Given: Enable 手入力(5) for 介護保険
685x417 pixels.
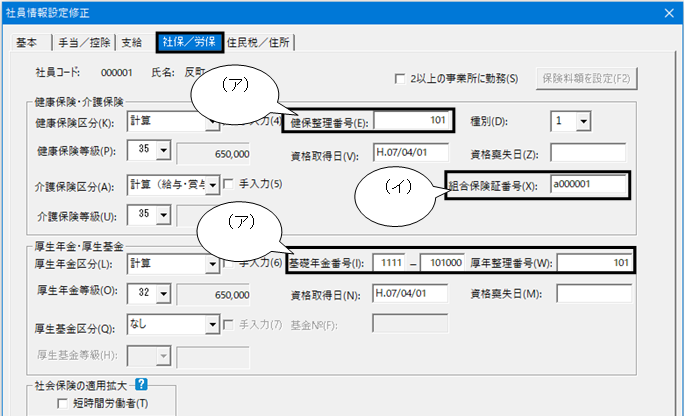Looking at the screenshot, I should pyautogui.click(x=228, y=184).
